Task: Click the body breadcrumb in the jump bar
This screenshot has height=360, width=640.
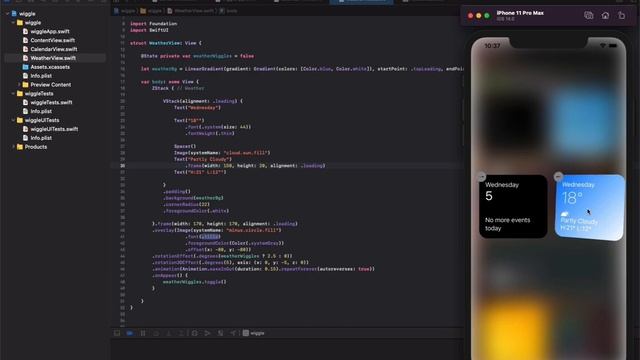Action: coord(228,11)
